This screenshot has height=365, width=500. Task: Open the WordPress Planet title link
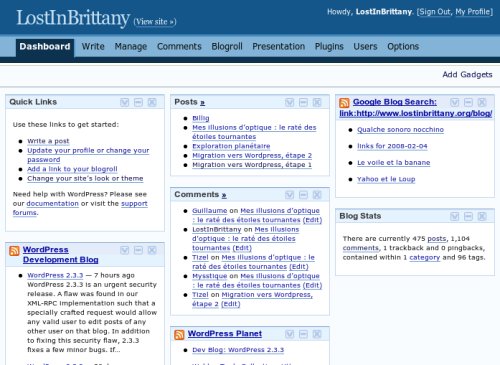pos(225,334)
